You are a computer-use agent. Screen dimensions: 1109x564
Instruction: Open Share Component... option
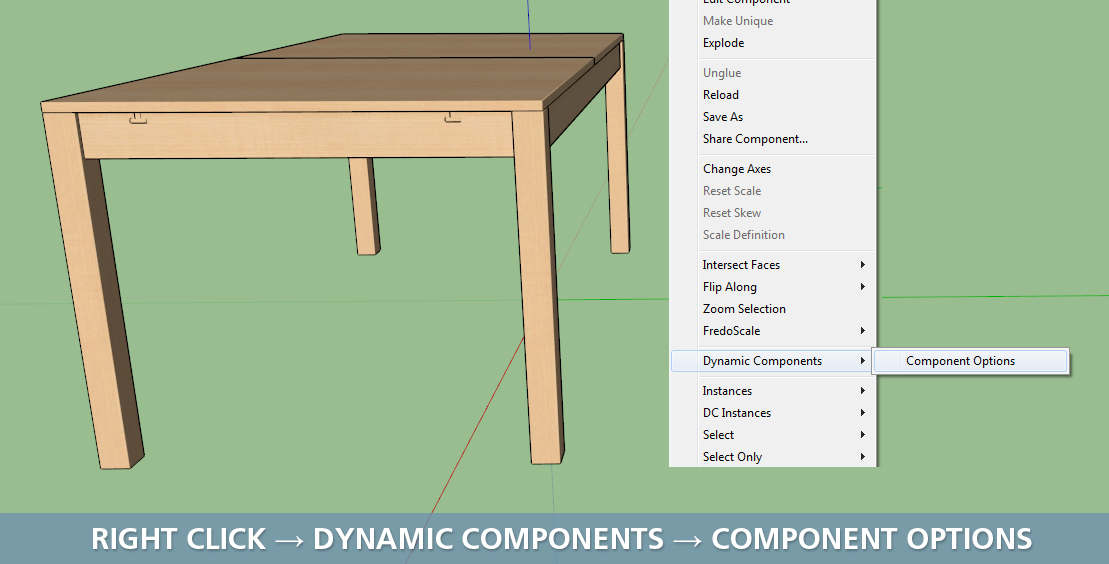[772, 139]
